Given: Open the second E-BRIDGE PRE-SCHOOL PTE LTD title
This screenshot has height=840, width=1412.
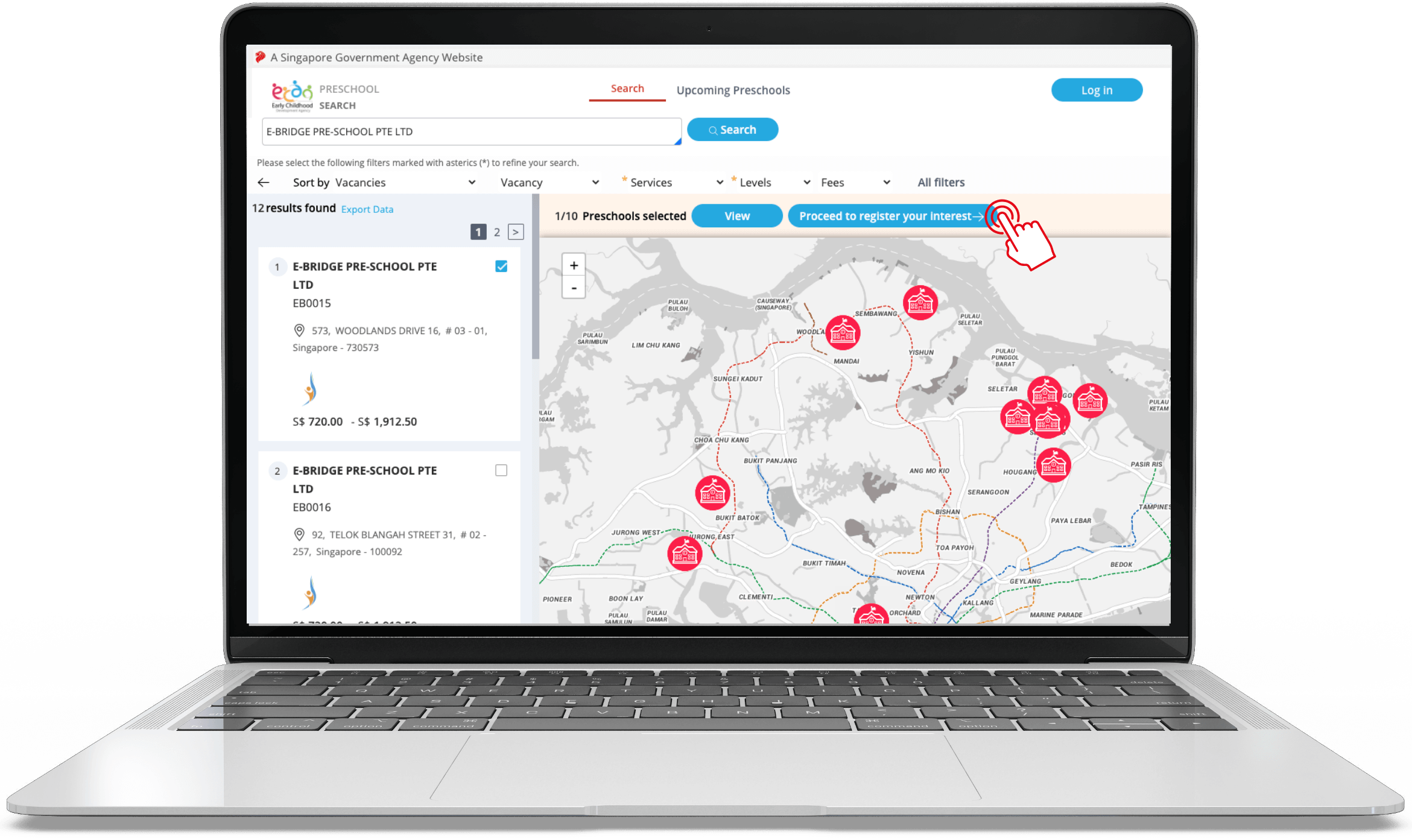Looking at the screenshot, I should click(x=365, y=479).
